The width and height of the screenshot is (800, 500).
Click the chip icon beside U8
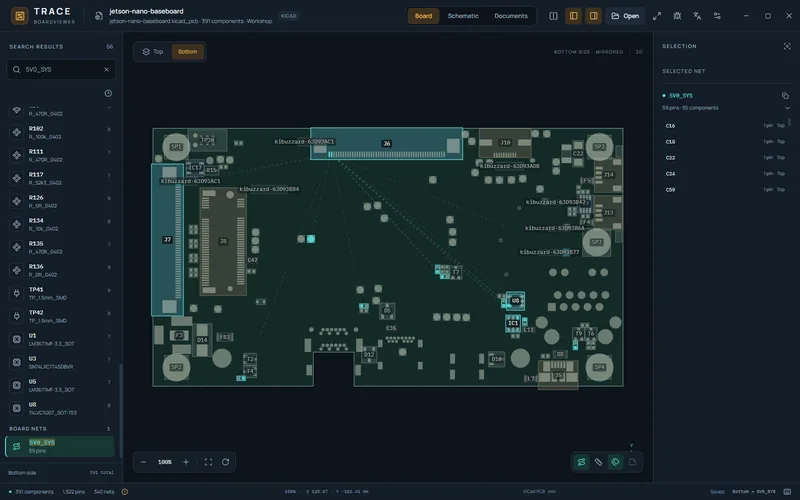(17, 408)
